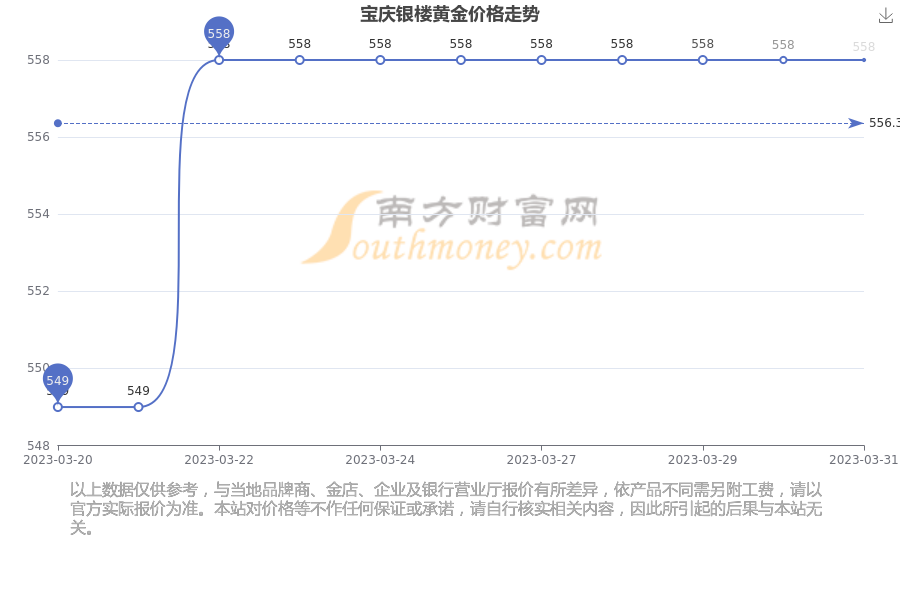Click the second 549 data point
Screen dimensions: 900x600
tap(138, 407)
